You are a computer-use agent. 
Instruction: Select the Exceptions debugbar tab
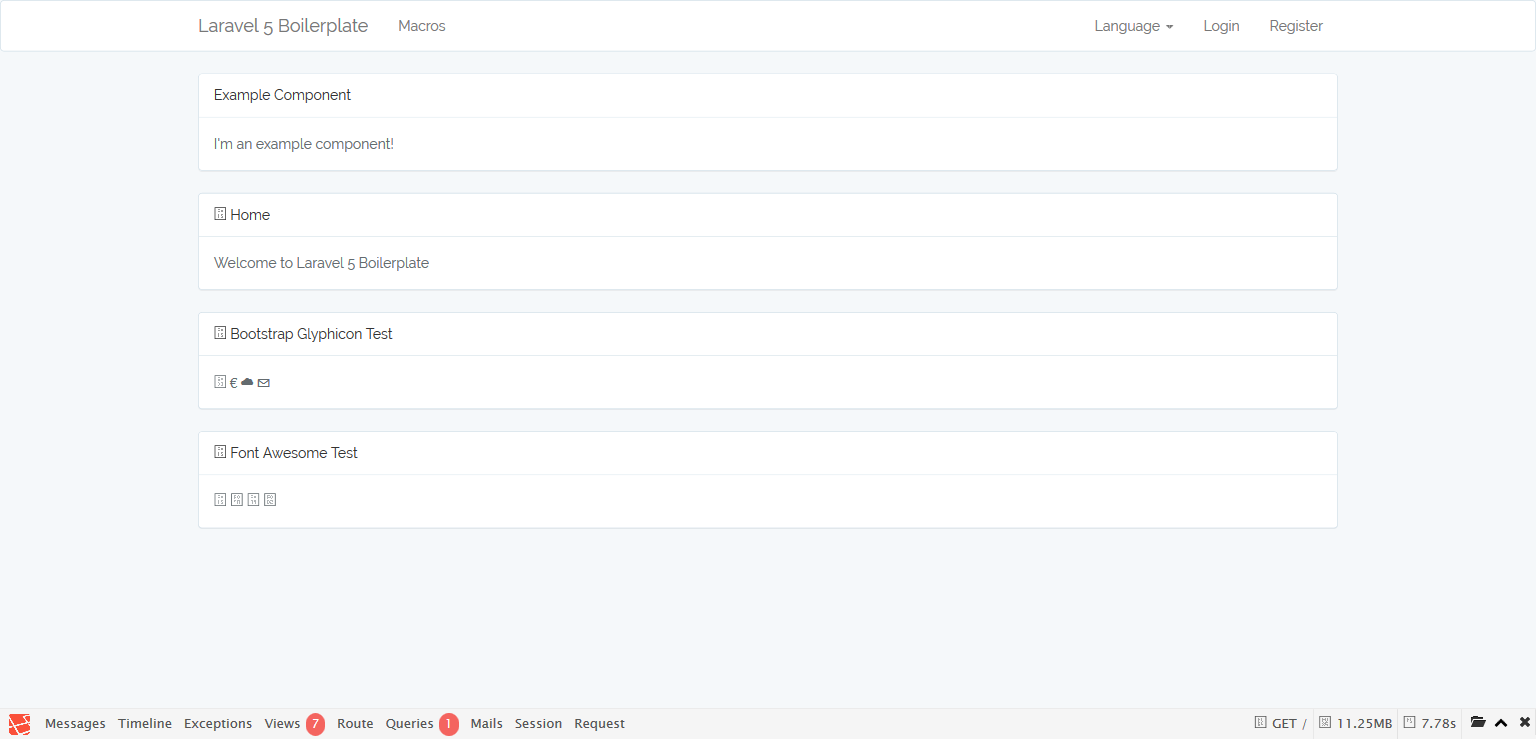(218, 724)
